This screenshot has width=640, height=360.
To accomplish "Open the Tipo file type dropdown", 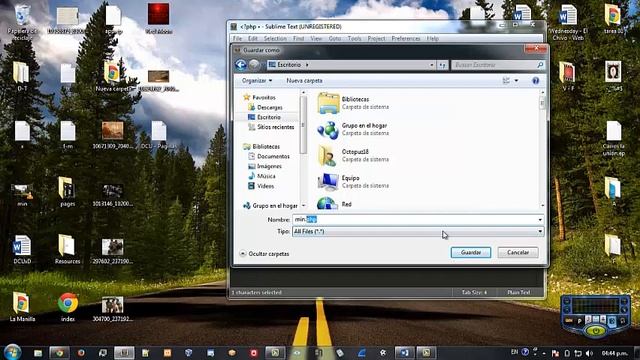I will point(418,231).
